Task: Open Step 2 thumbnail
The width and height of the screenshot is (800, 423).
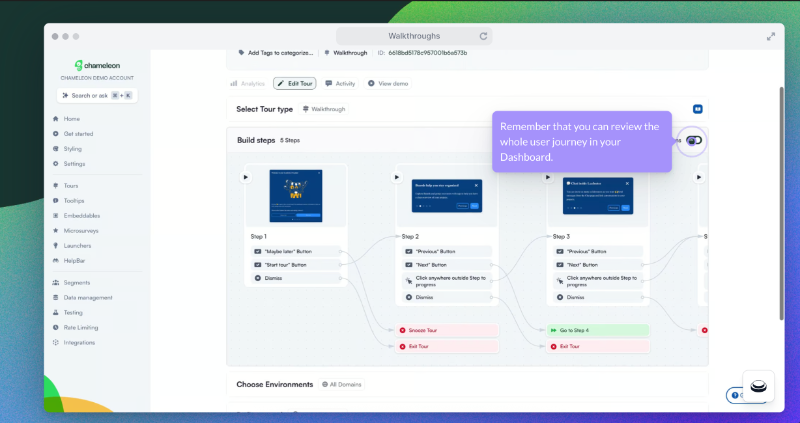Action: coord(447,196)
